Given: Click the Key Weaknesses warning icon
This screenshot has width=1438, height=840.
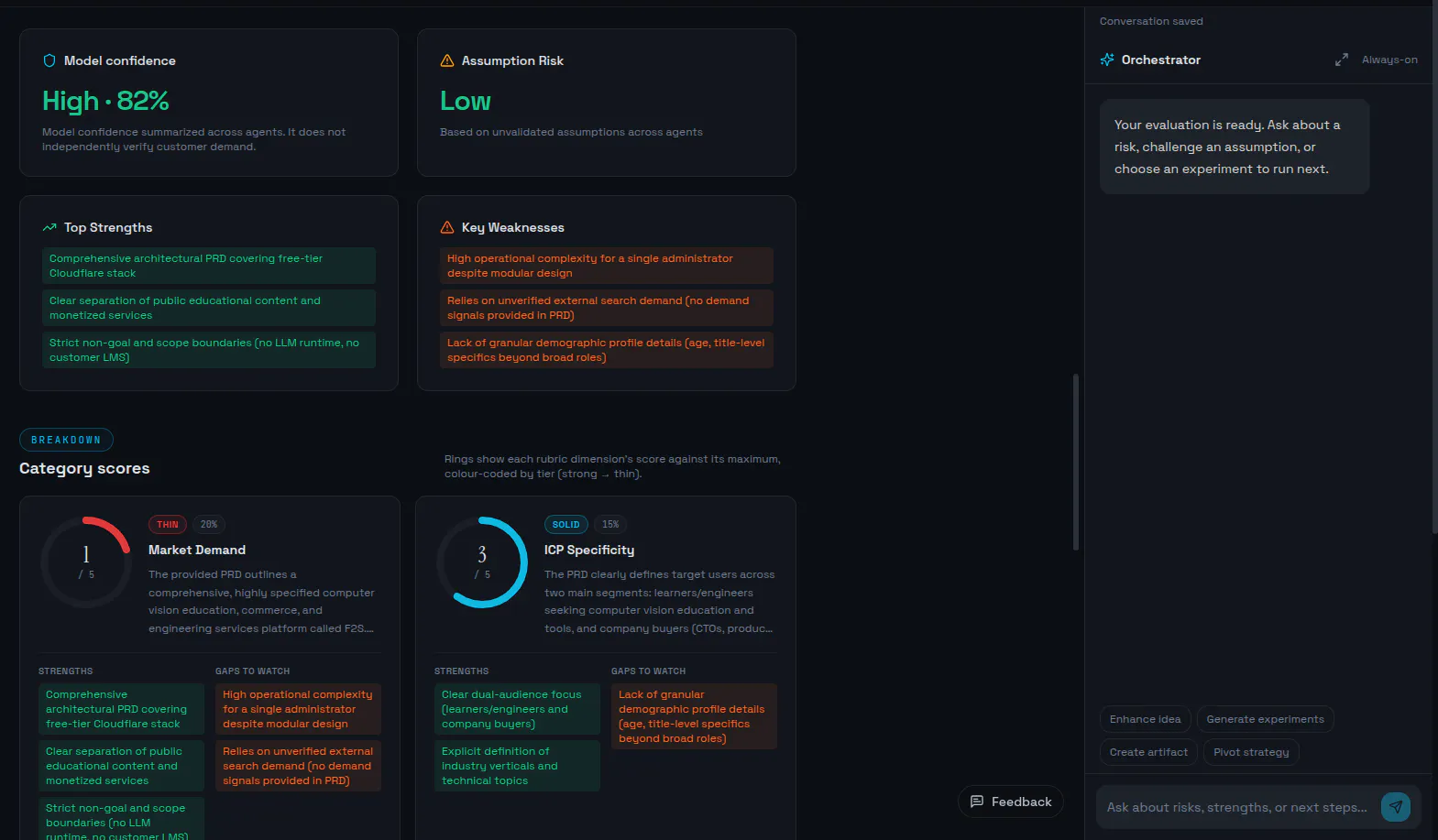Looking at the screenshot, I should click(x=447, y=227).
